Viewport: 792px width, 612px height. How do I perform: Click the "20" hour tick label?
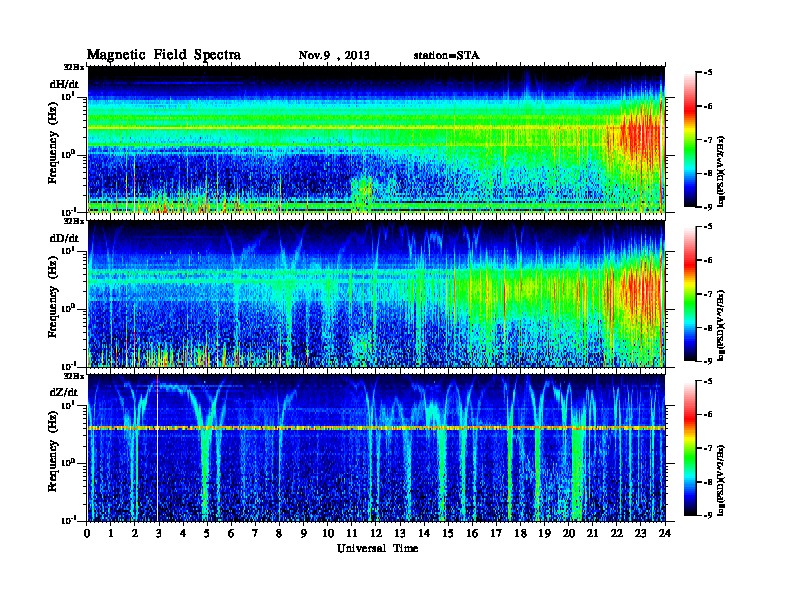(568, 533)
